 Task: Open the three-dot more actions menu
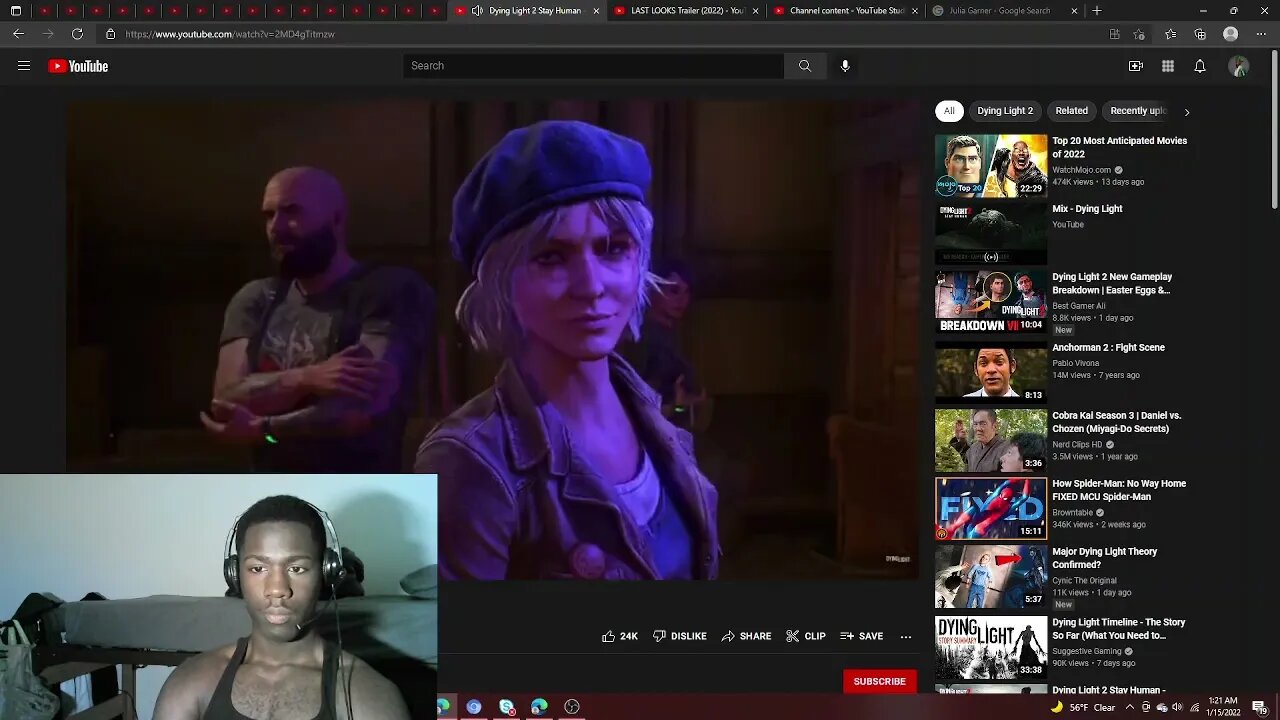click(906, 636)
